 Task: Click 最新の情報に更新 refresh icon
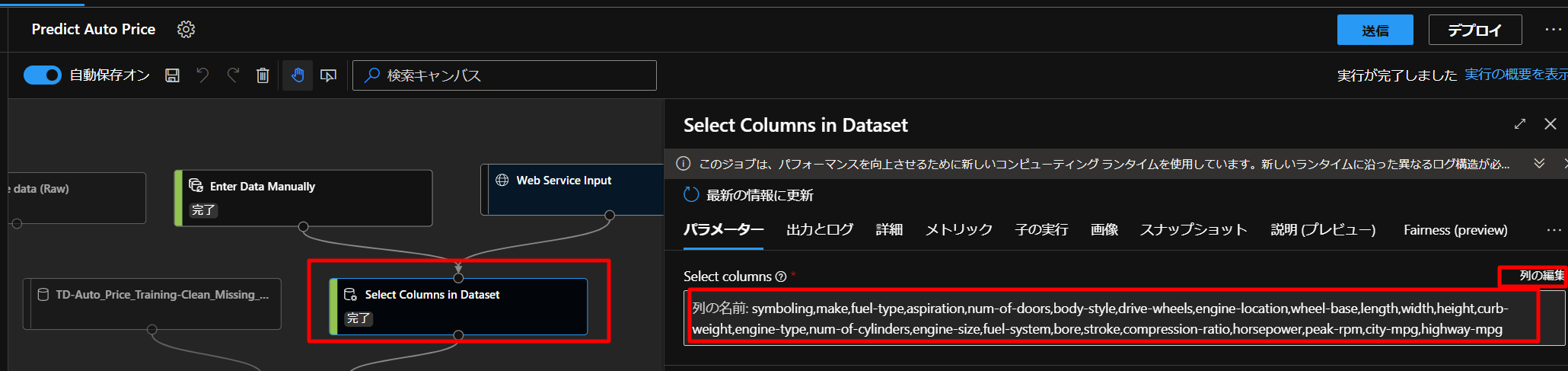691,195
